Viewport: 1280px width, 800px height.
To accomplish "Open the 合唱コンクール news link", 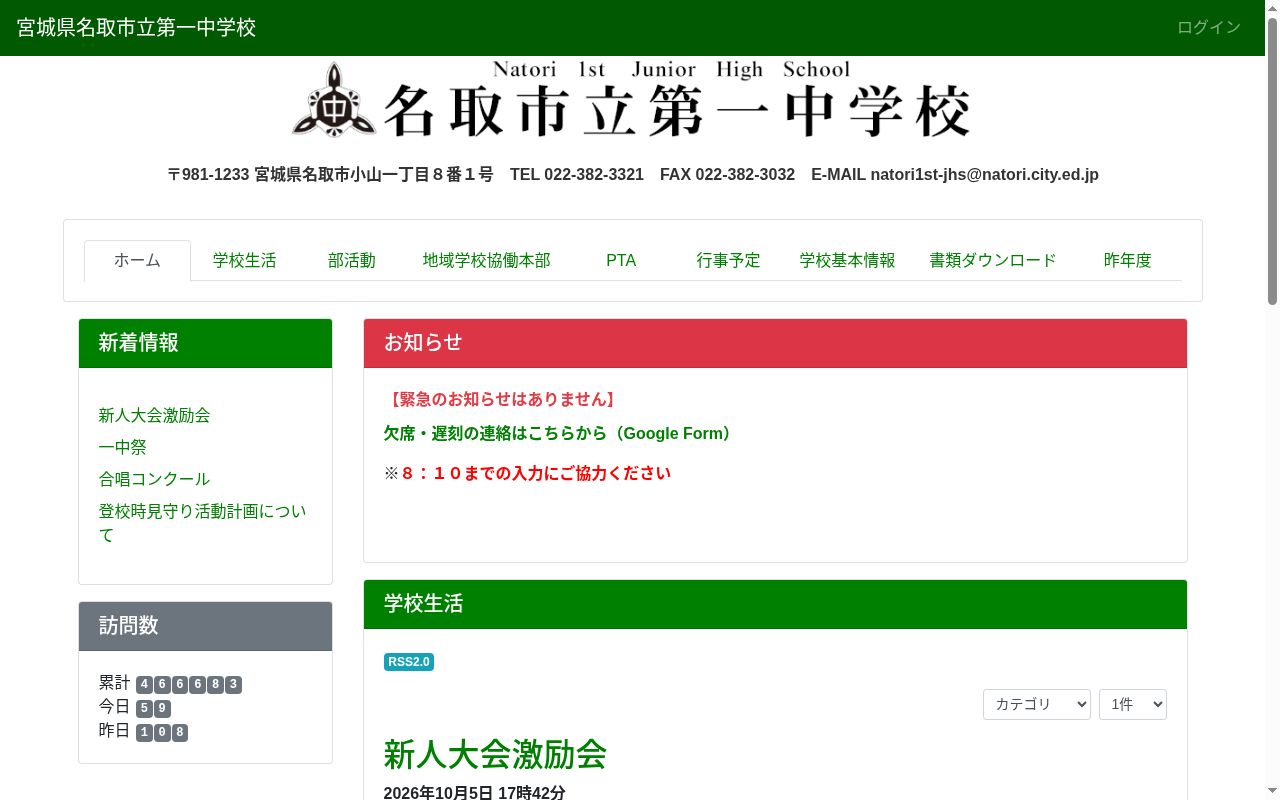I will pyautogui.click(x=155, y=479).
